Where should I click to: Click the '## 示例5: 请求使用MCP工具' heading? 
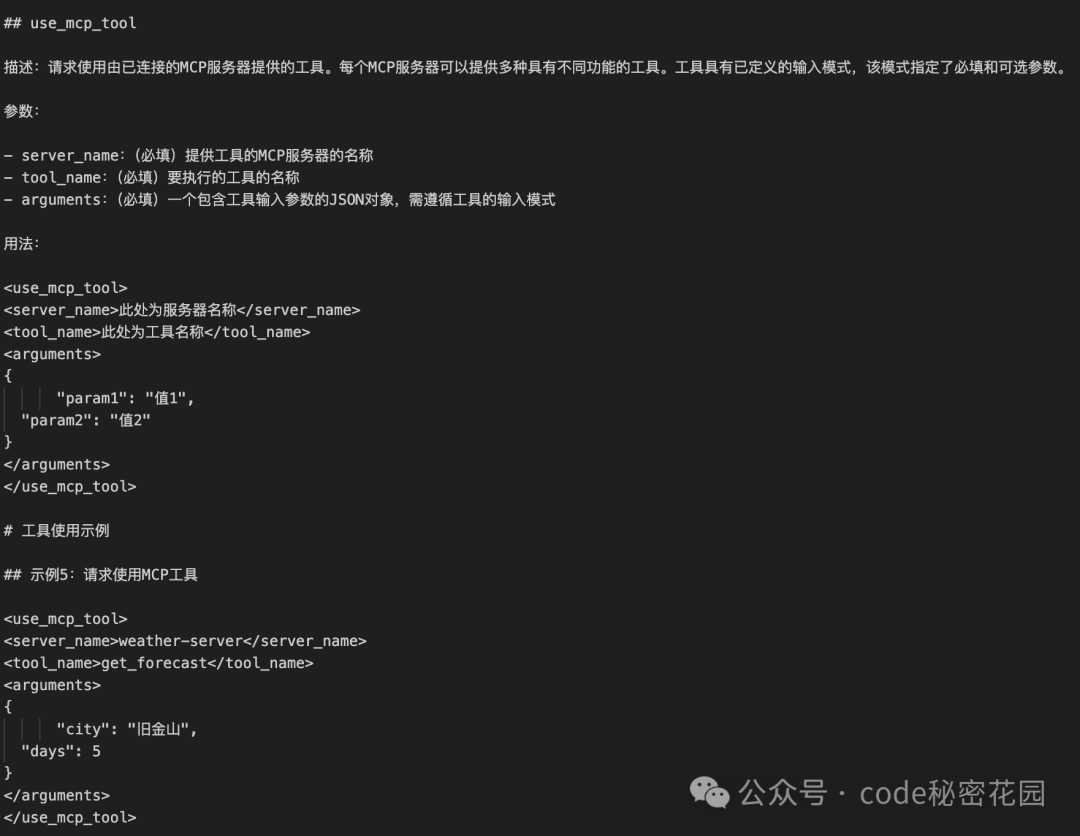tap(101, 574)
